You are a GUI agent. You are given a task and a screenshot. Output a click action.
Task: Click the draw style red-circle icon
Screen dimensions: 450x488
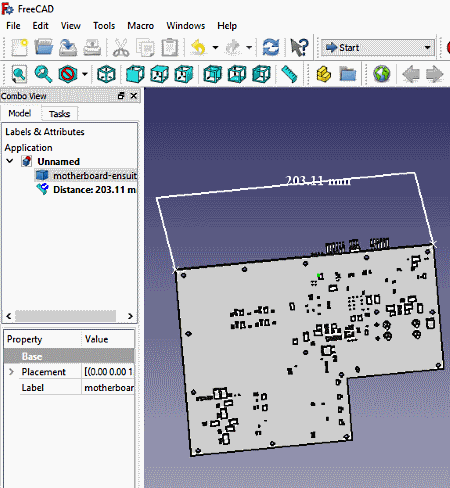68,74
